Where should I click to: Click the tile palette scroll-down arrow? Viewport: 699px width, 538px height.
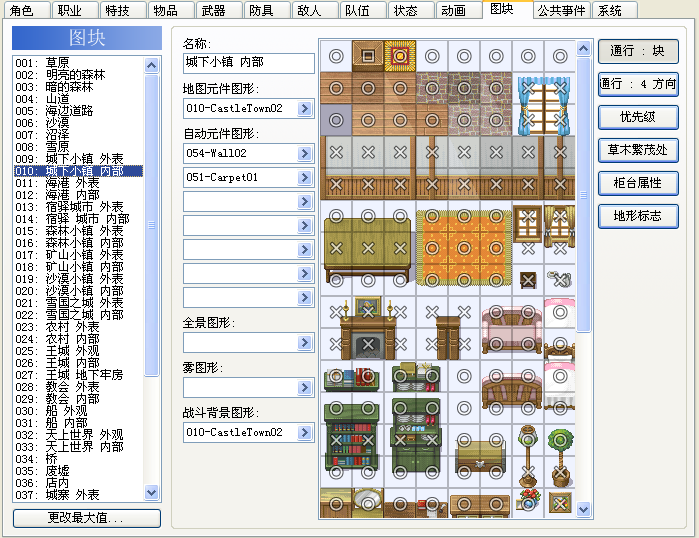(x=583, y=509)
